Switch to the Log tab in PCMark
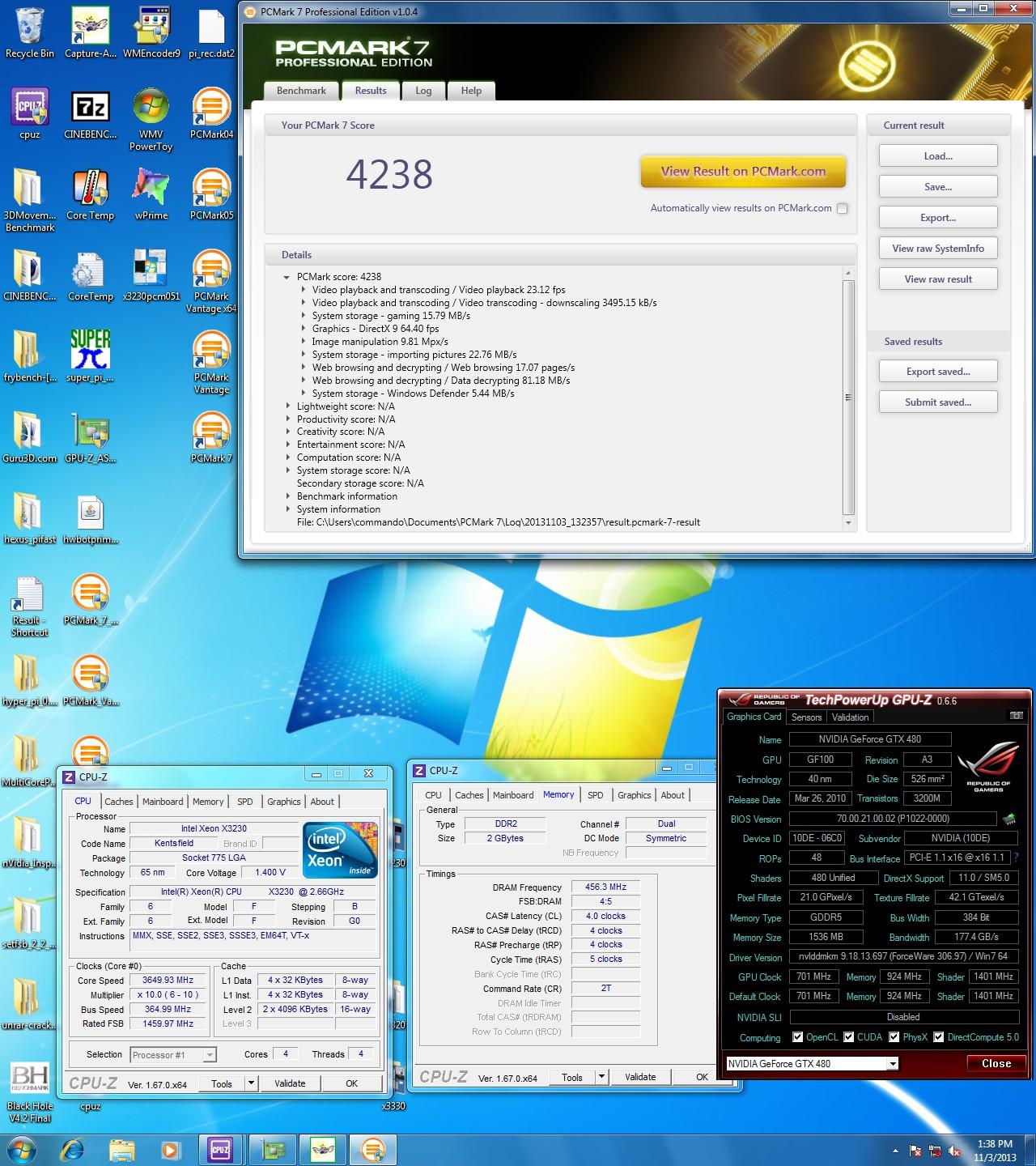This screenshot has width=1036, height=1166. coord(423,91)
